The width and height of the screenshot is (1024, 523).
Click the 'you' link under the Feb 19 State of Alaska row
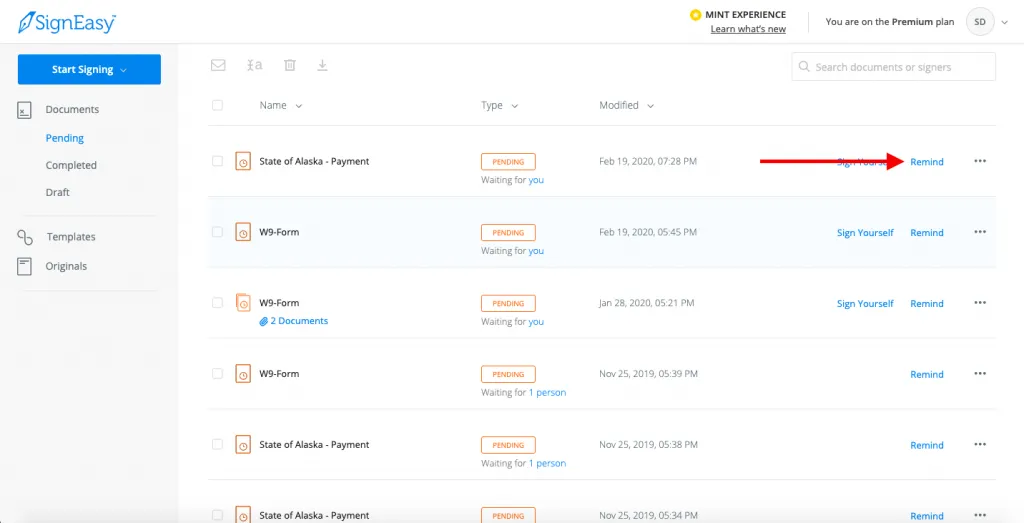click(536, 180)
